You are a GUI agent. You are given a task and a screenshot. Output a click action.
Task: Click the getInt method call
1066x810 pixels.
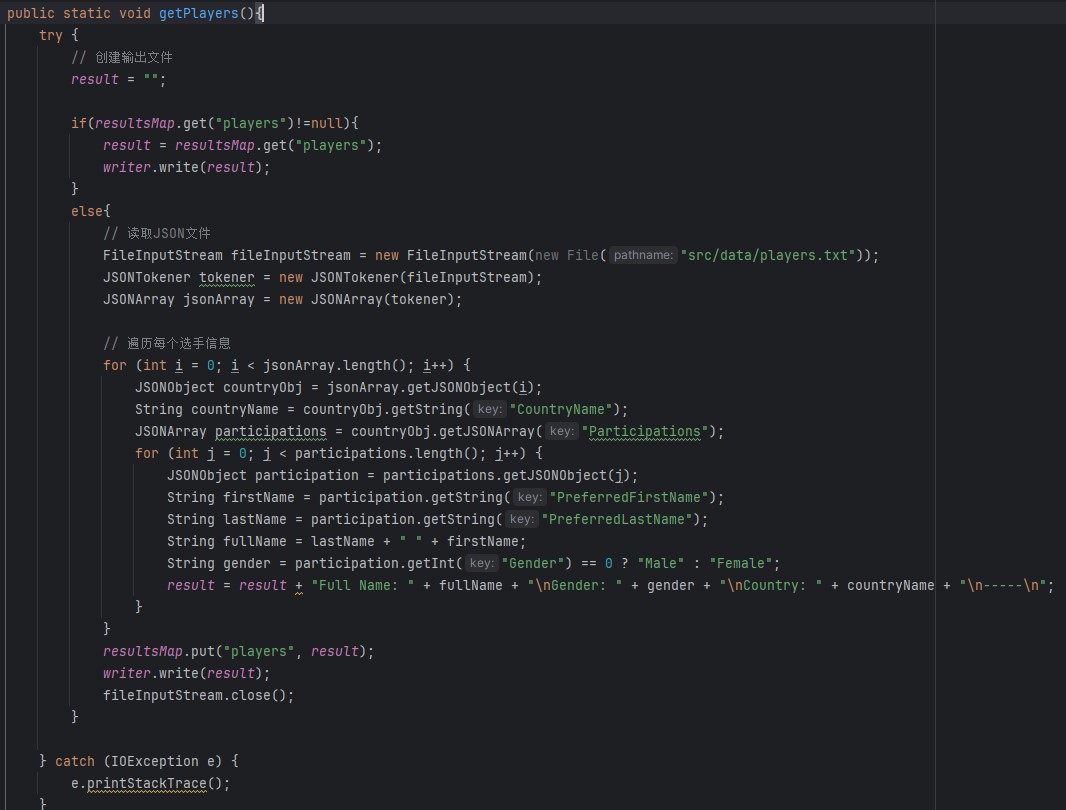430,563
